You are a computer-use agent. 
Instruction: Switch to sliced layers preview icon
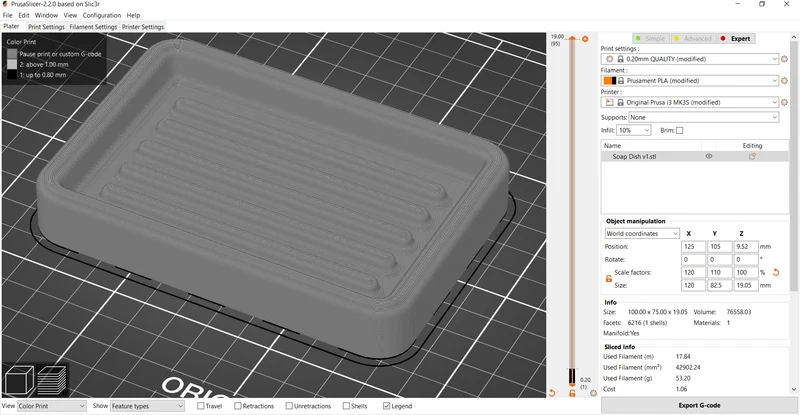(x=52, y=381)
